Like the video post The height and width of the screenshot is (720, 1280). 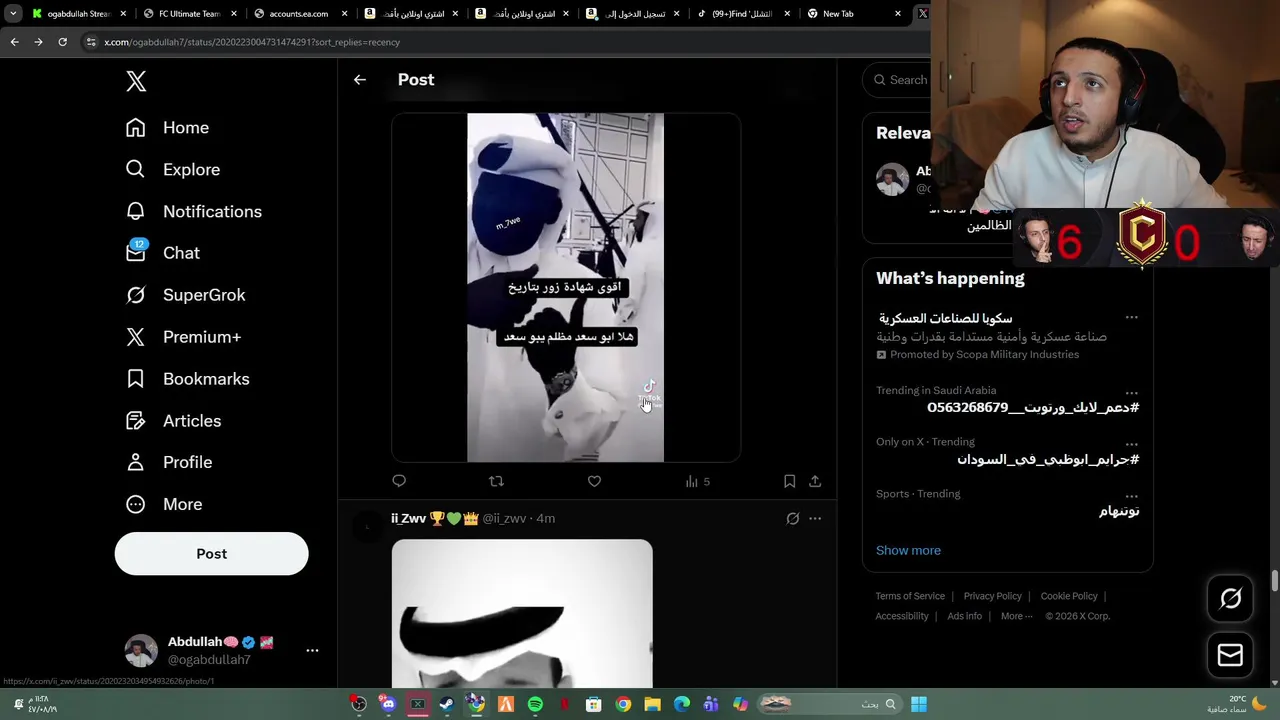[594, 481]
